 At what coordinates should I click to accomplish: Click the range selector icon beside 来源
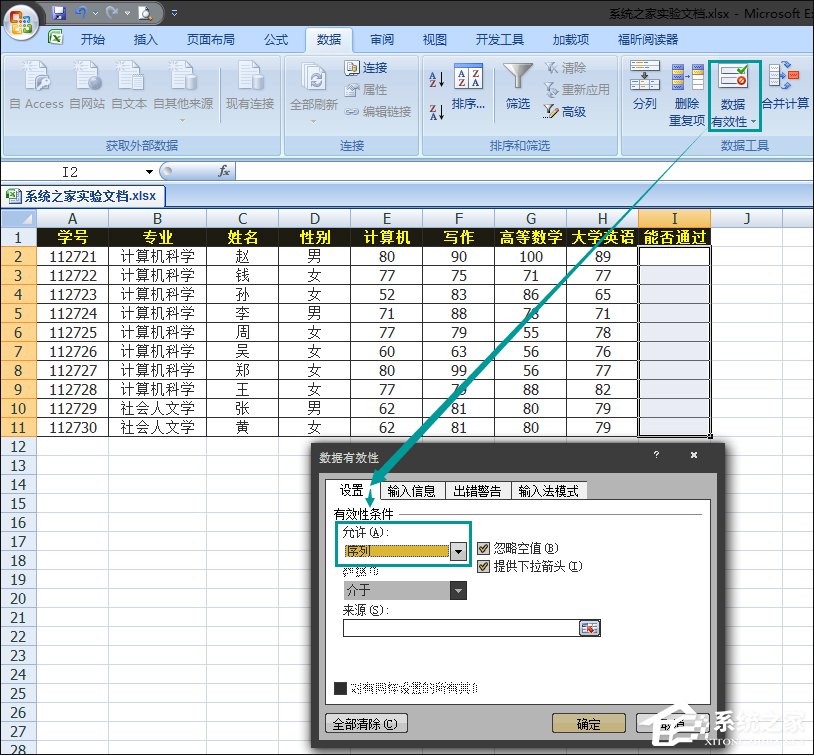588,627
